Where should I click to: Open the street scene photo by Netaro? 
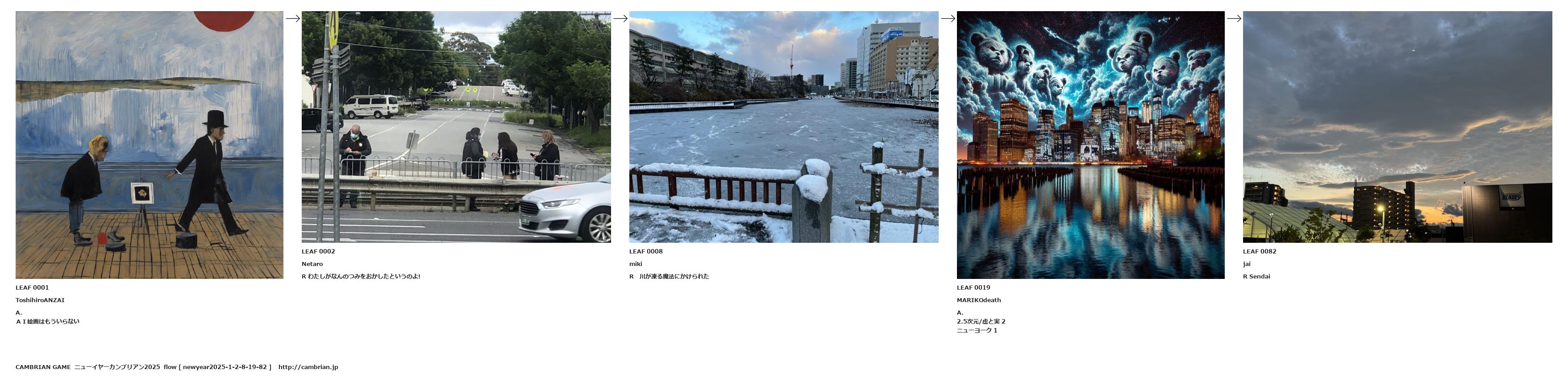pyautogui.click(x=456, y=127)
